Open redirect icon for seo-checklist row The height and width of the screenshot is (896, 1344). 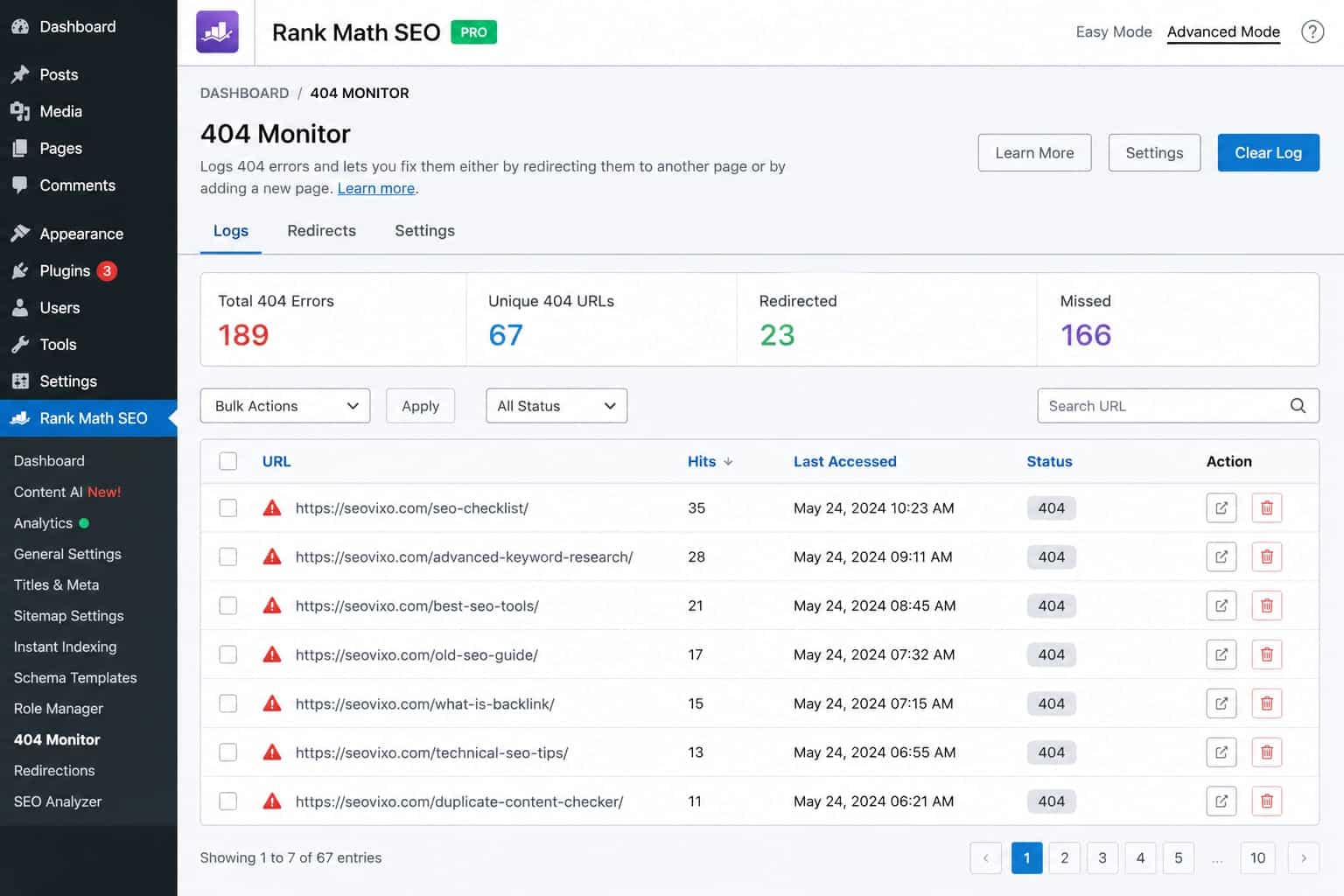1221,508
